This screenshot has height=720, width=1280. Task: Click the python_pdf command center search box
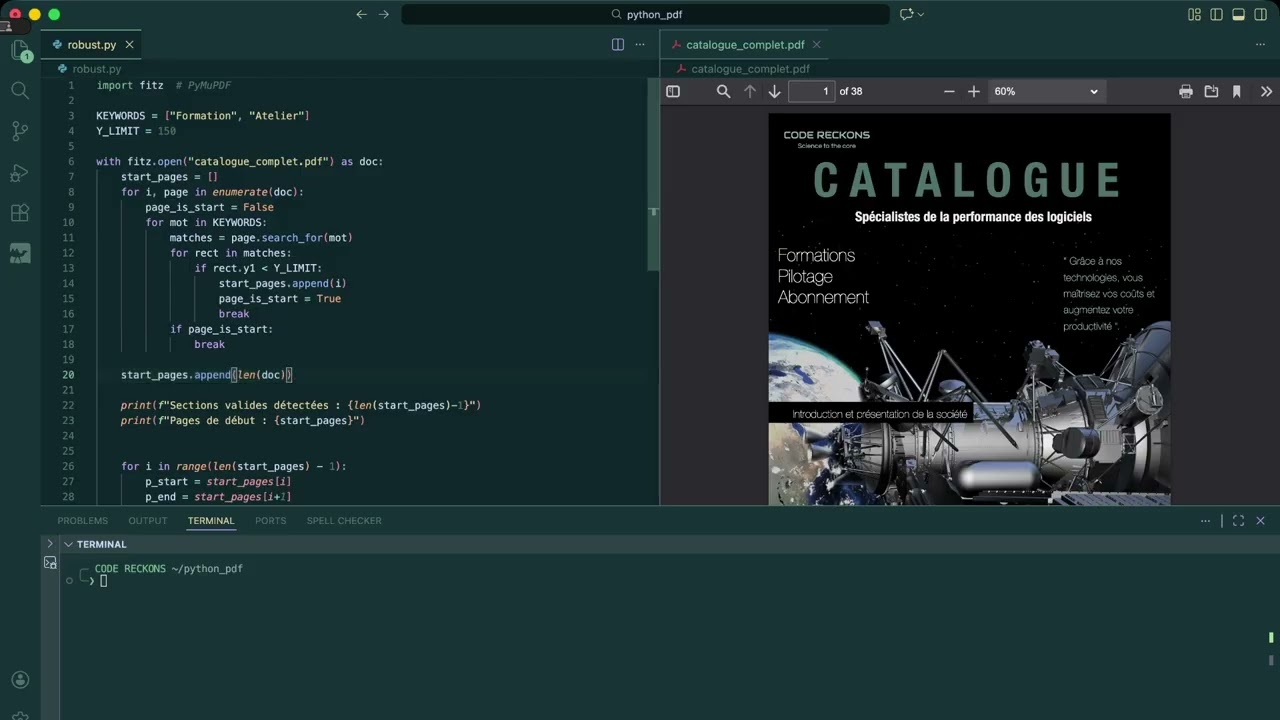[645, 14]
